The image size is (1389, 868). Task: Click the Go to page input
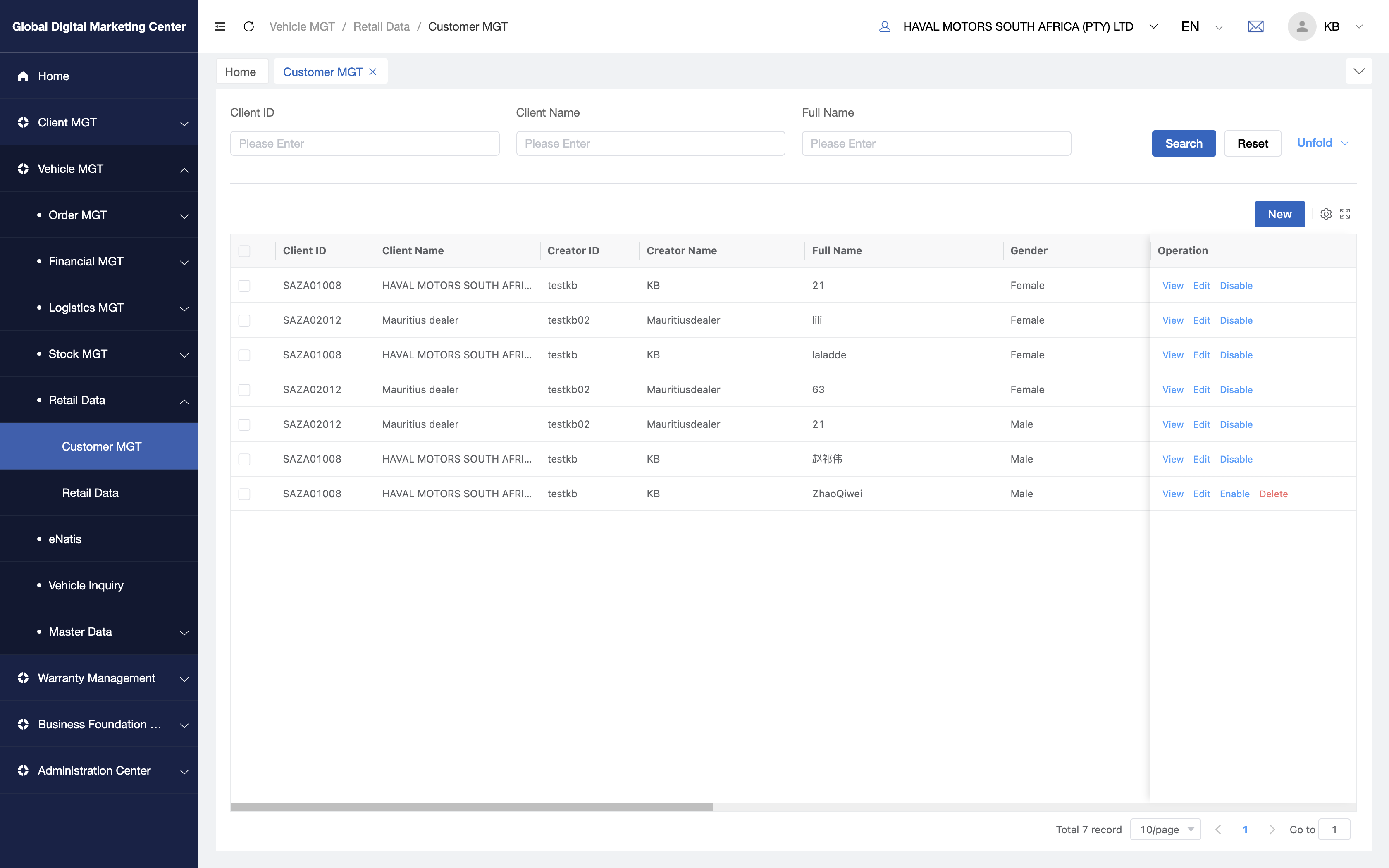tap(1334, 830)
